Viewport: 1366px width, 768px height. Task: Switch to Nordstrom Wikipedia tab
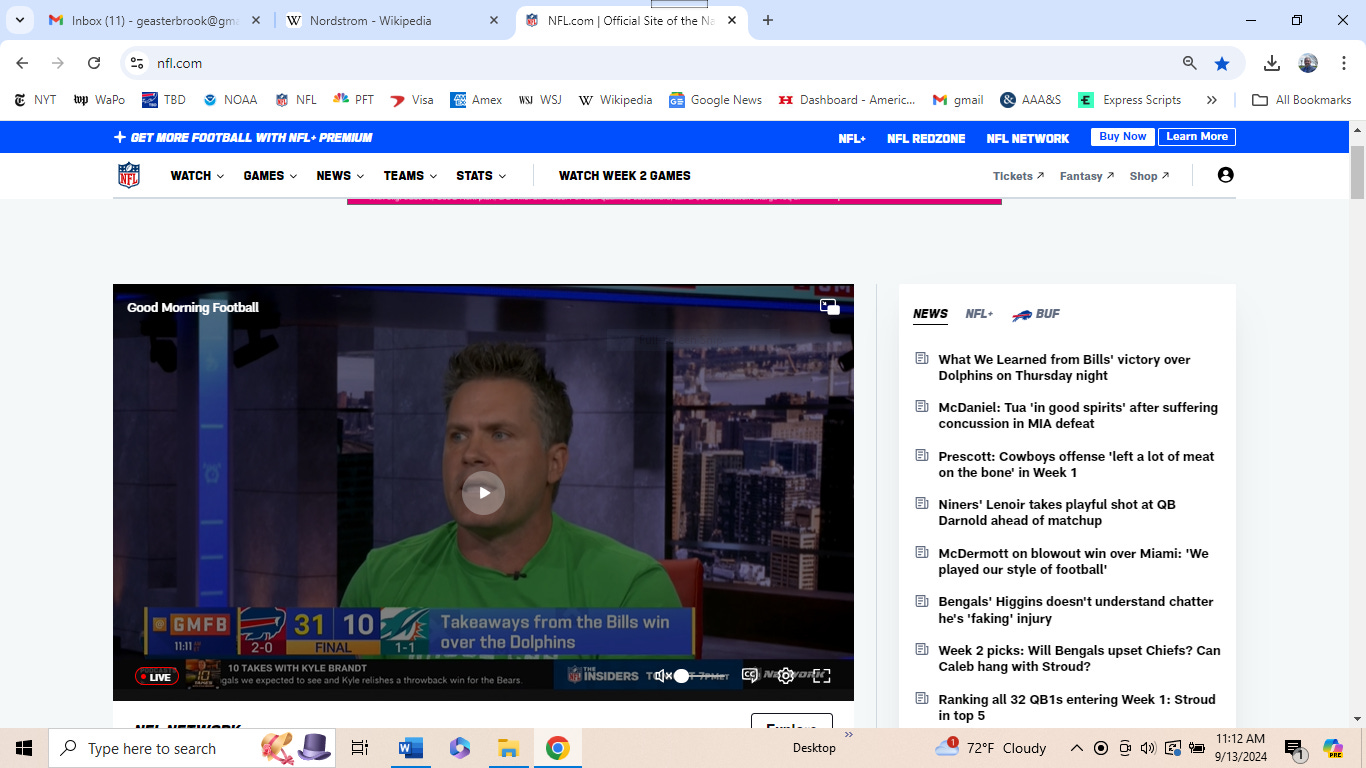393,20
